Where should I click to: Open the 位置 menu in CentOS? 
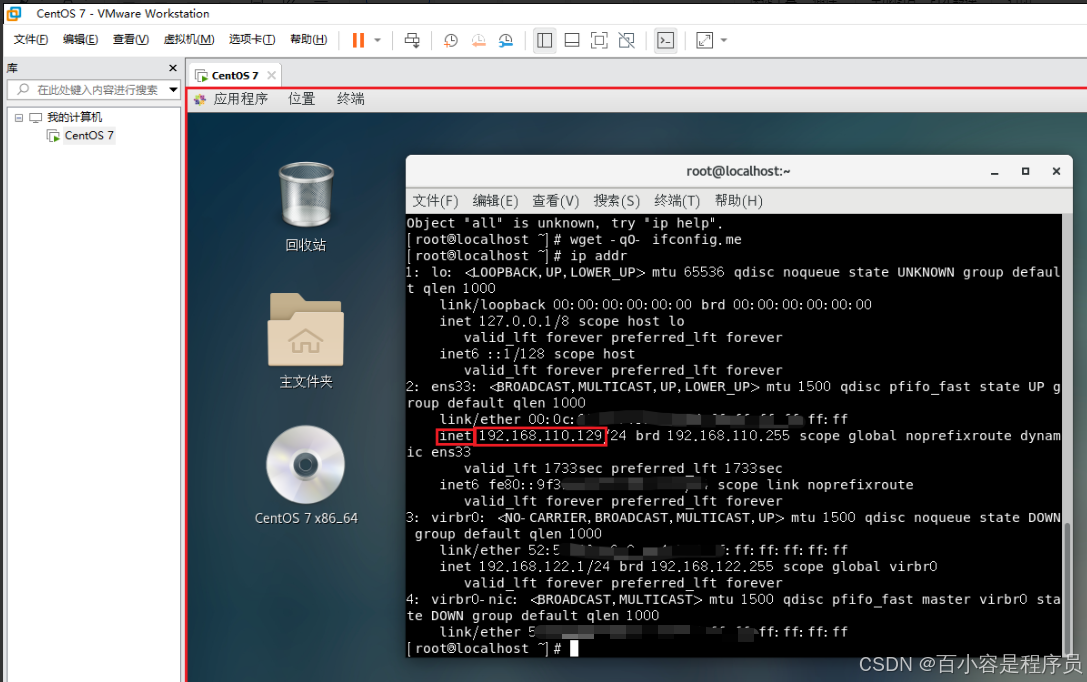(302, 99)
